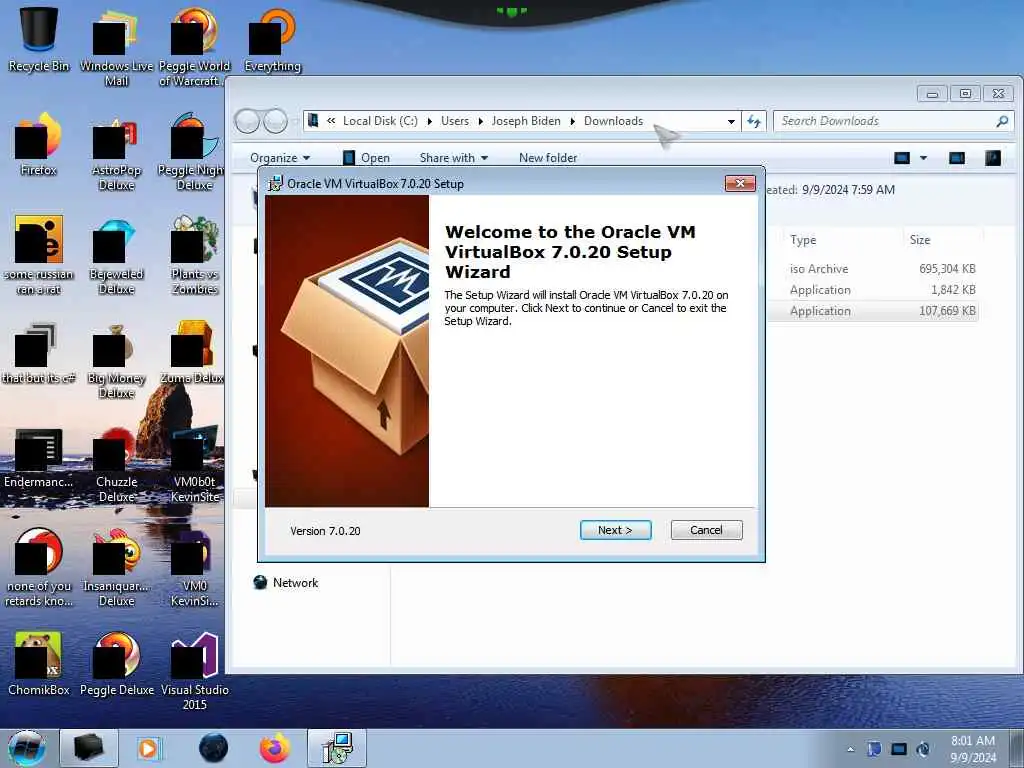Select the Everything desktop icon
This screenshot has height=768, width=1024.
(272, 39)
